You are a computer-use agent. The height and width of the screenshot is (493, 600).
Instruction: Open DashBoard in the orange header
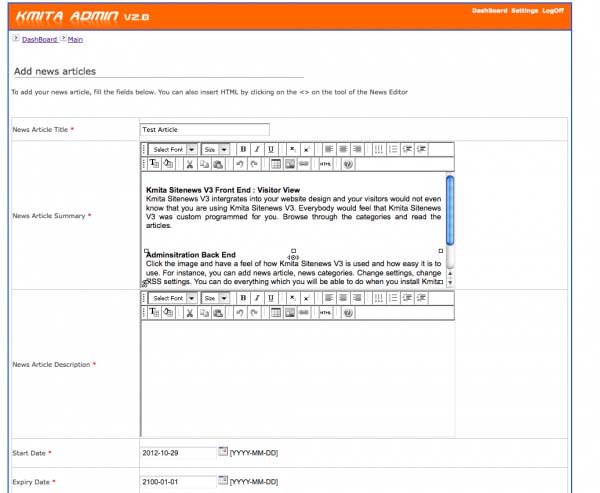tap(489, 11)
